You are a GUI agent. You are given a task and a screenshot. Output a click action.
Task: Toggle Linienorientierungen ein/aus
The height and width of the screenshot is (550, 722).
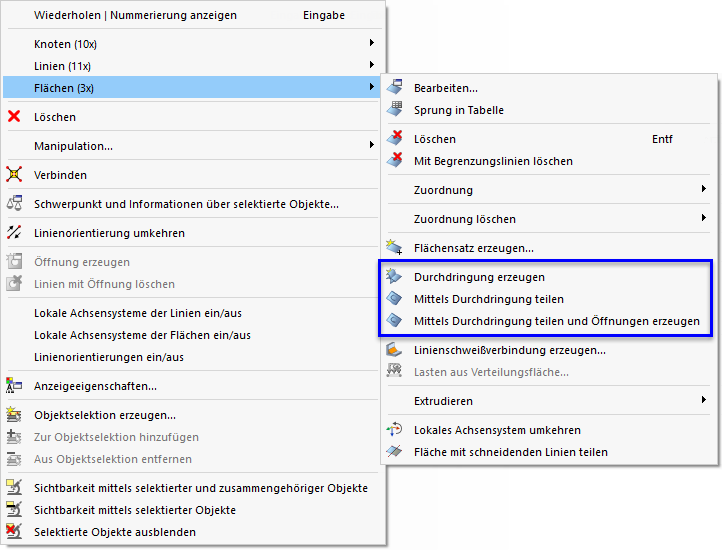point(109,357)
